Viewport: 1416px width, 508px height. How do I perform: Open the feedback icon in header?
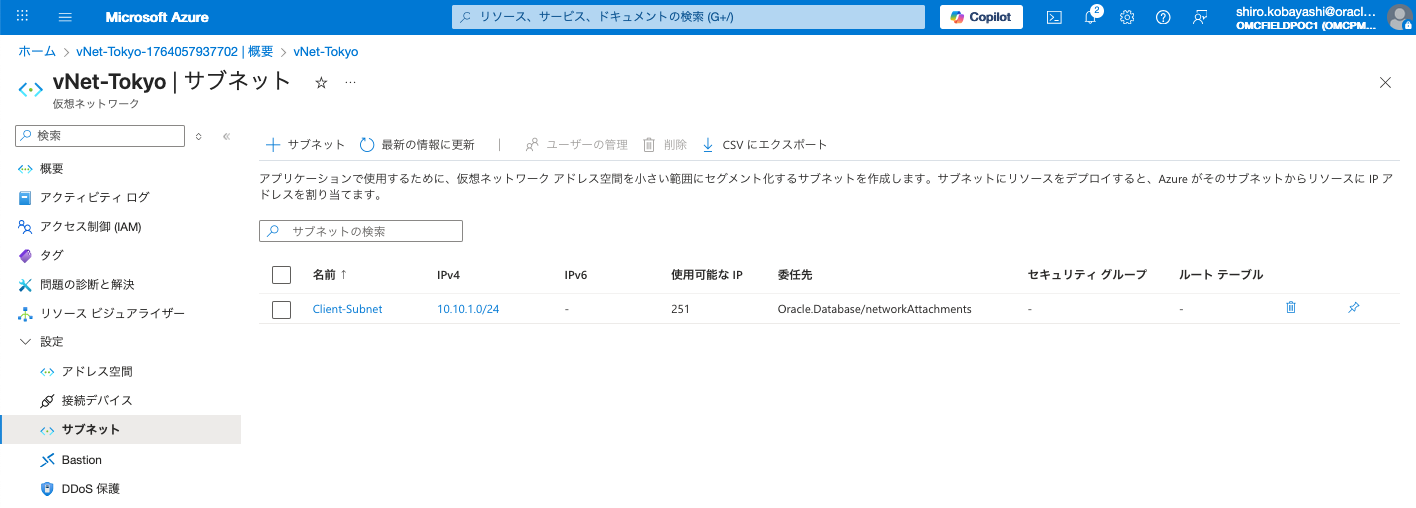click(x=1199, y=17)
